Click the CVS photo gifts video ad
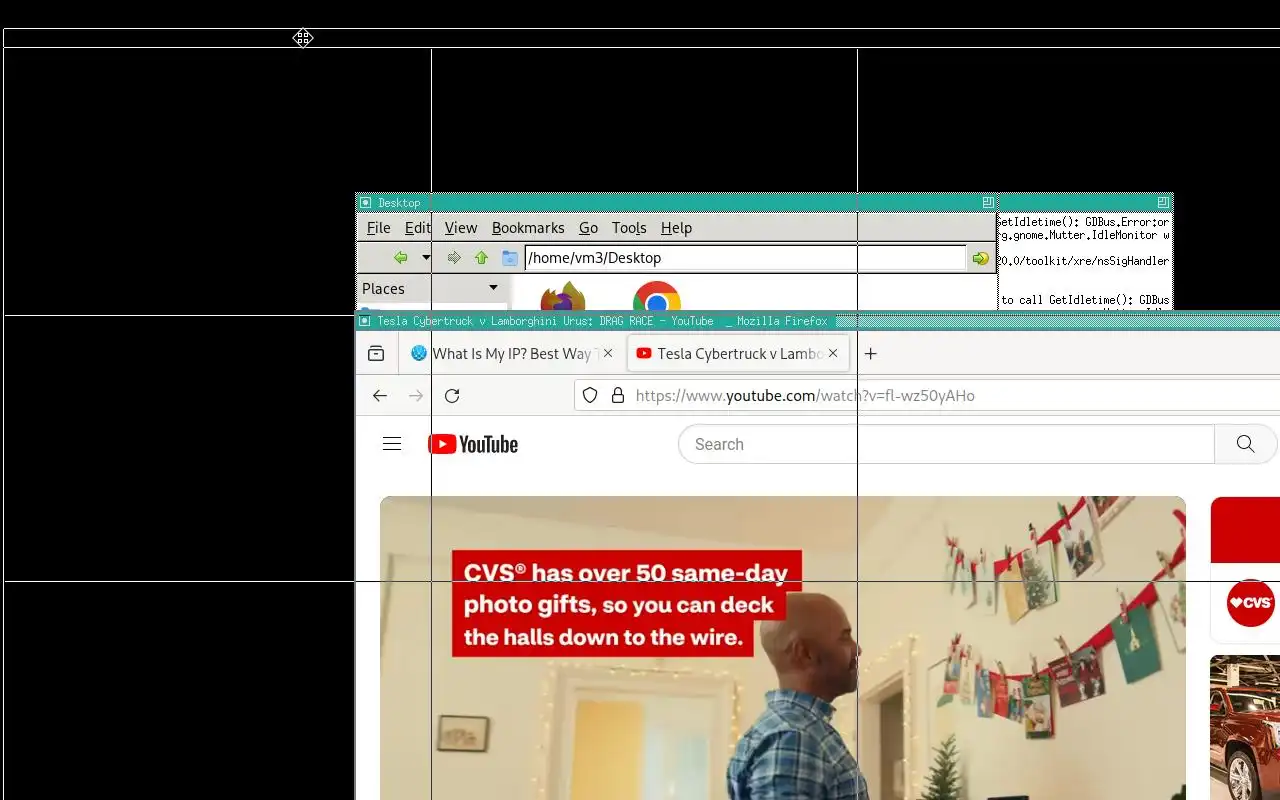 tap(783, 648)
